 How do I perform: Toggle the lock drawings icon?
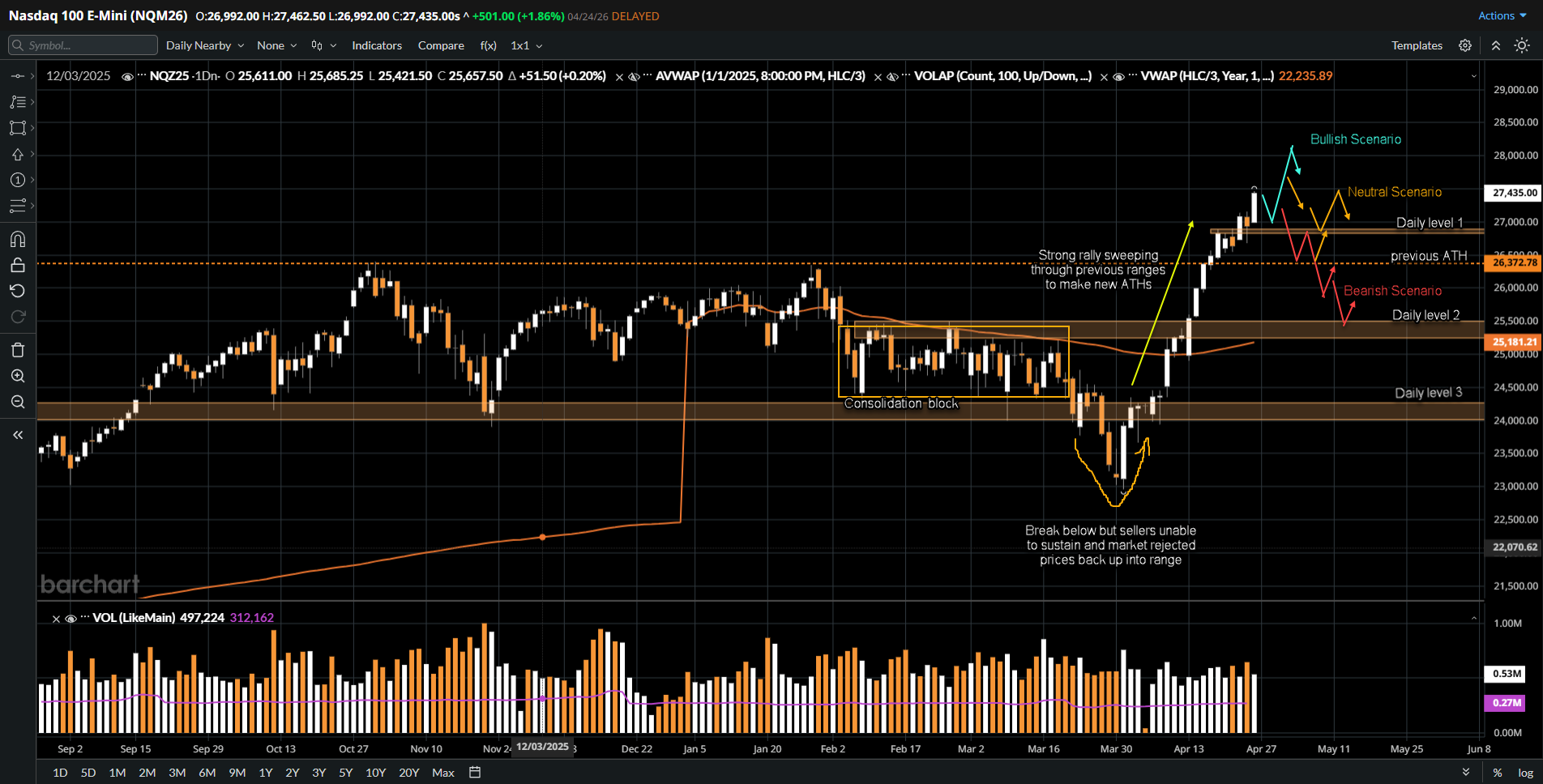pos(17,265)
